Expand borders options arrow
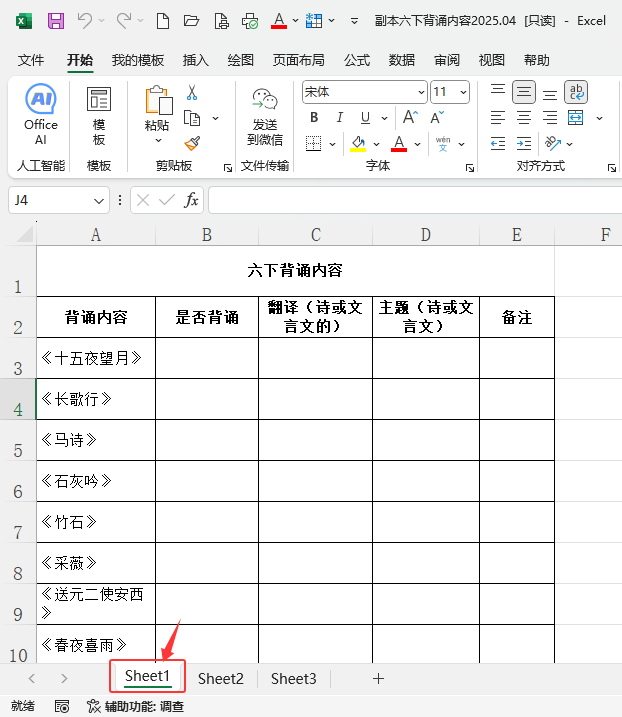This screenshot has height=717, width=622. [x=332, y=144]
